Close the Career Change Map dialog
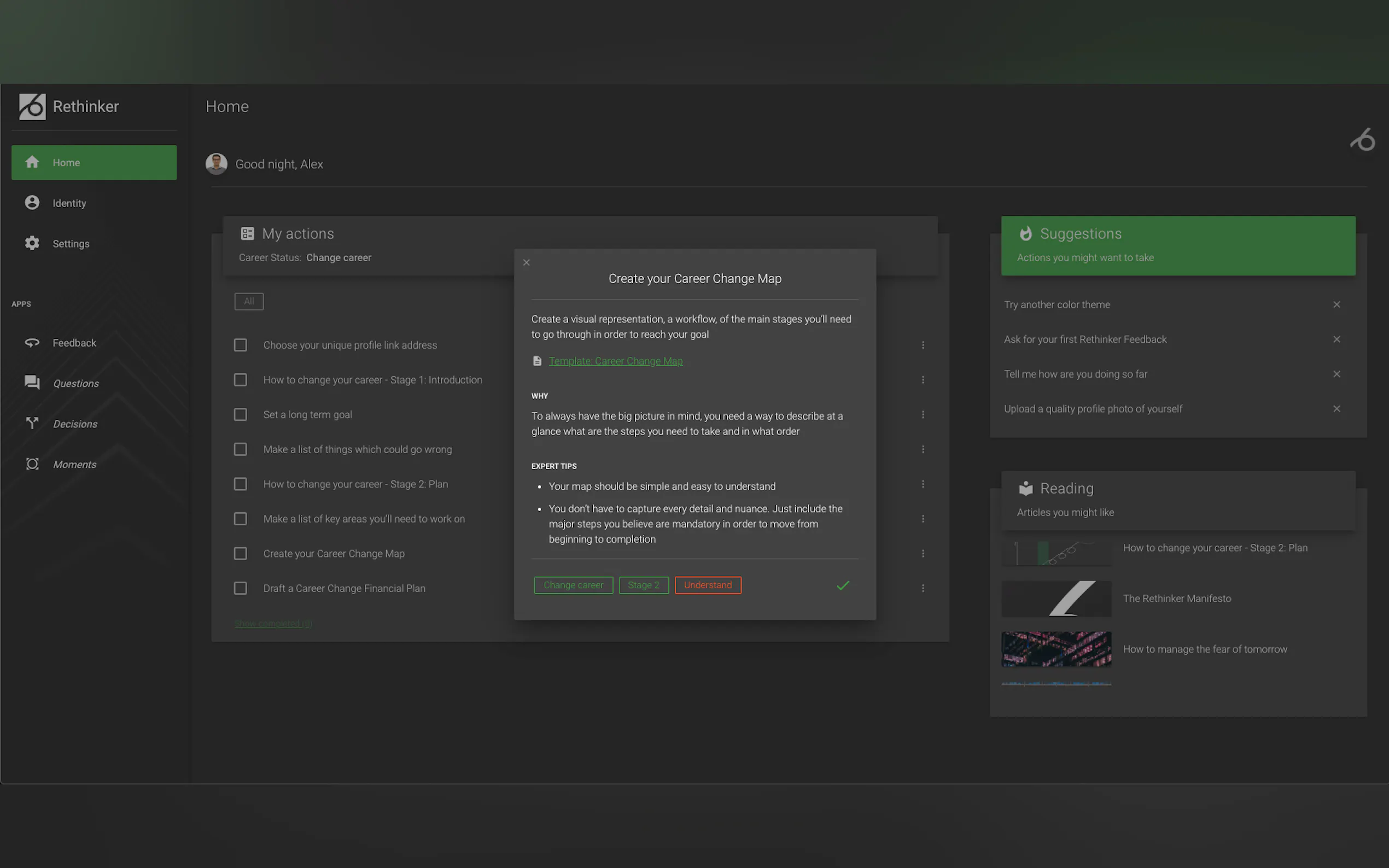 (526, 262)
